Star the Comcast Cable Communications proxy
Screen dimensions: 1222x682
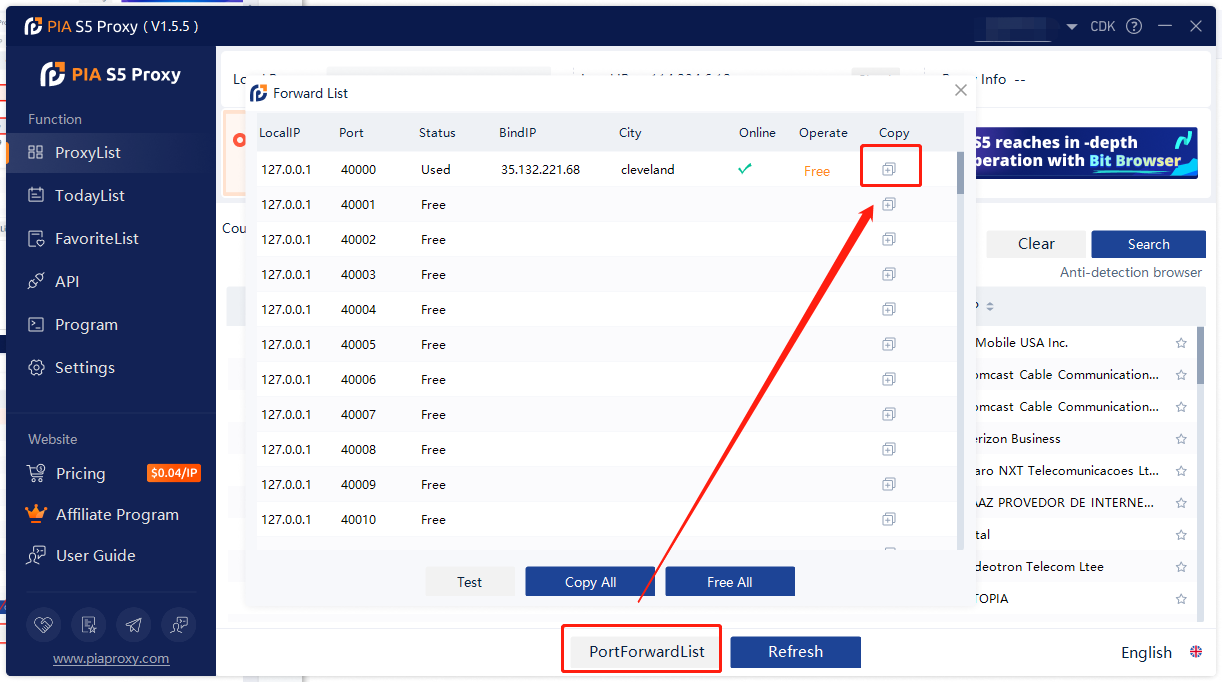1181,374
